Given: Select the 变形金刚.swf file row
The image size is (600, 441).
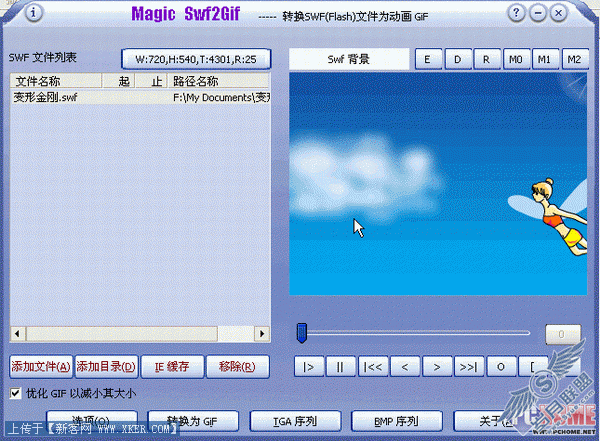Looking at the screenshot, I should pyautogui.click(x=140, y=97).
